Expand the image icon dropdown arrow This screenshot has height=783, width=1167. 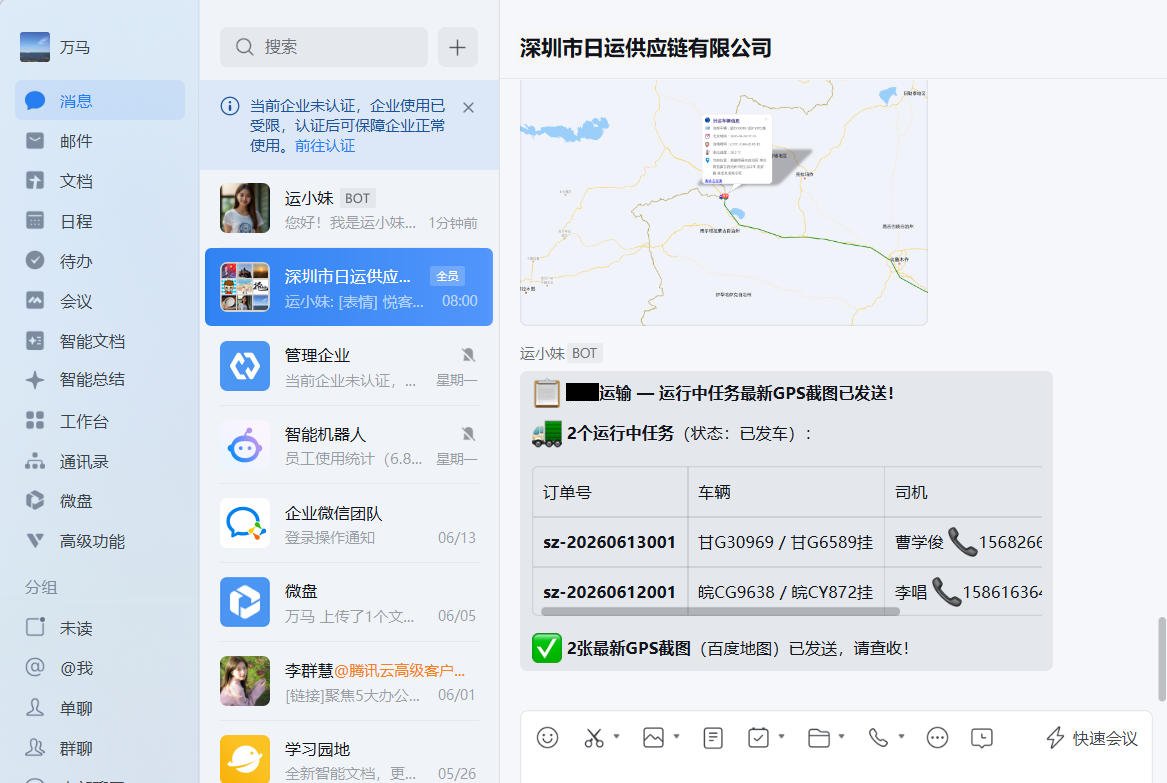point(677,736)
